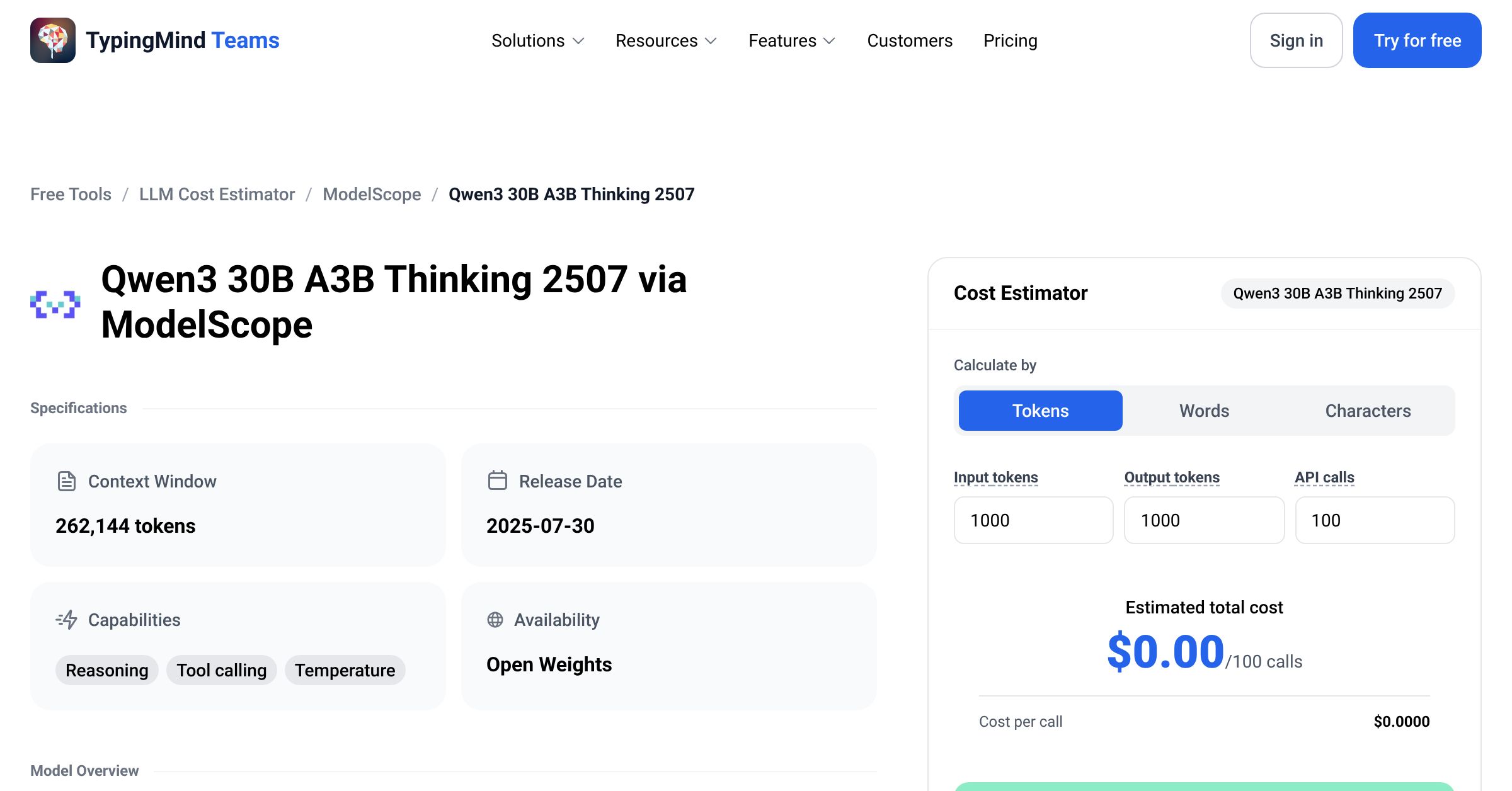Click the Try for free button
Image resolution: width=1512 pixels, height=791 pixels.
coord(1417,40)
